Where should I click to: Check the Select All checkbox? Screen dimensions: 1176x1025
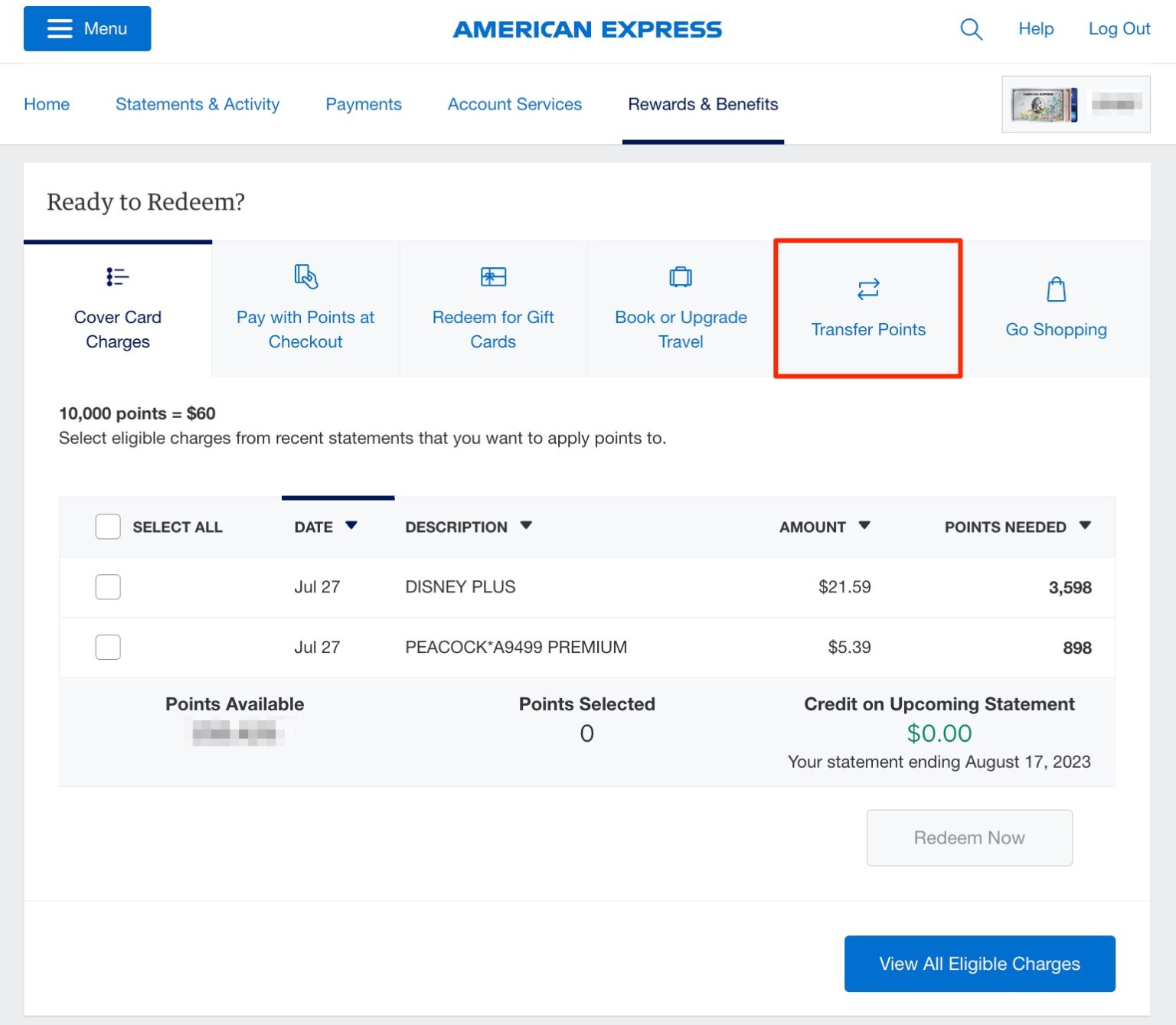pos(107,527)
